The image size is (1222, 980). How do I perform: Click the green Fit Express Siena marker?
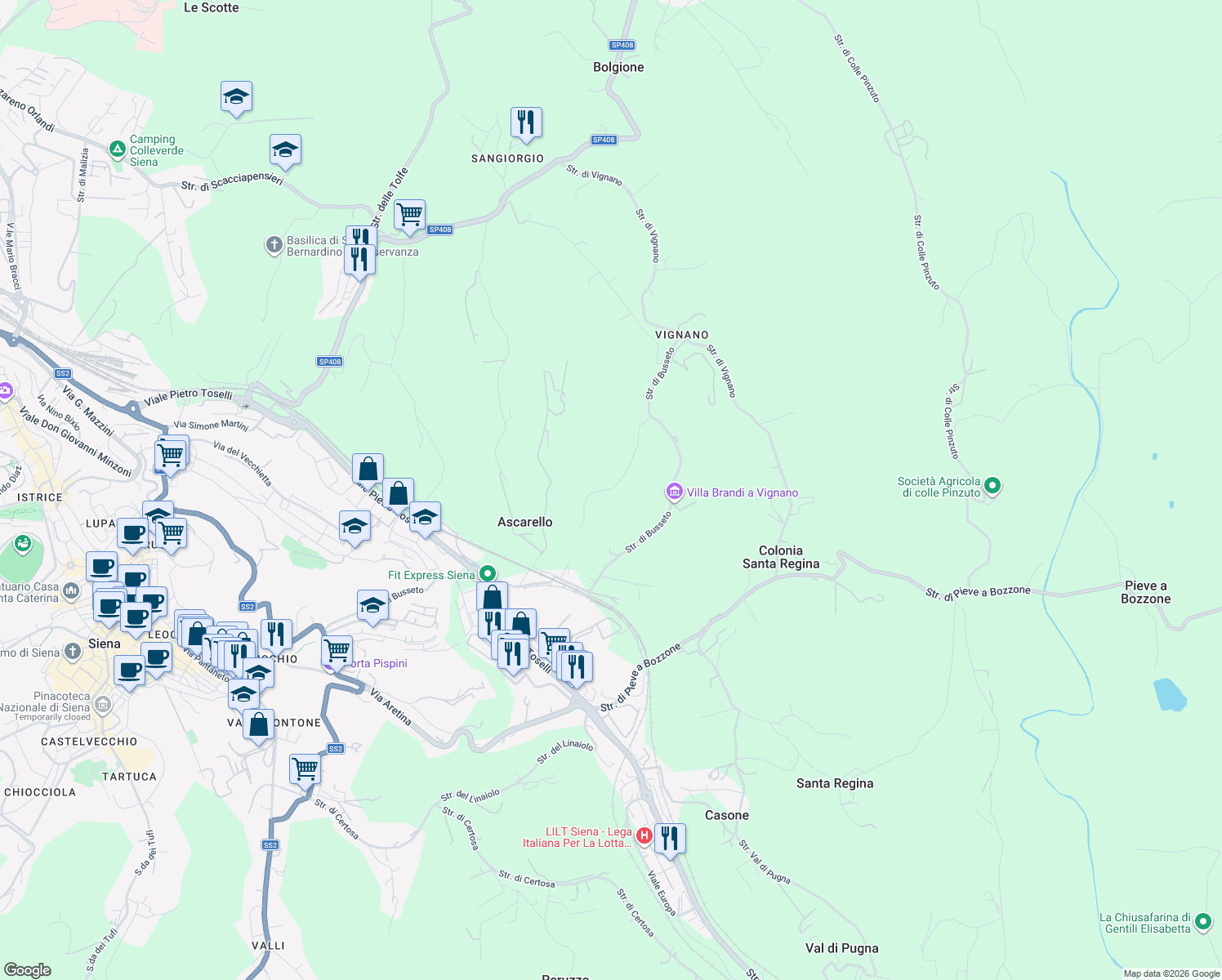(488, 574)
